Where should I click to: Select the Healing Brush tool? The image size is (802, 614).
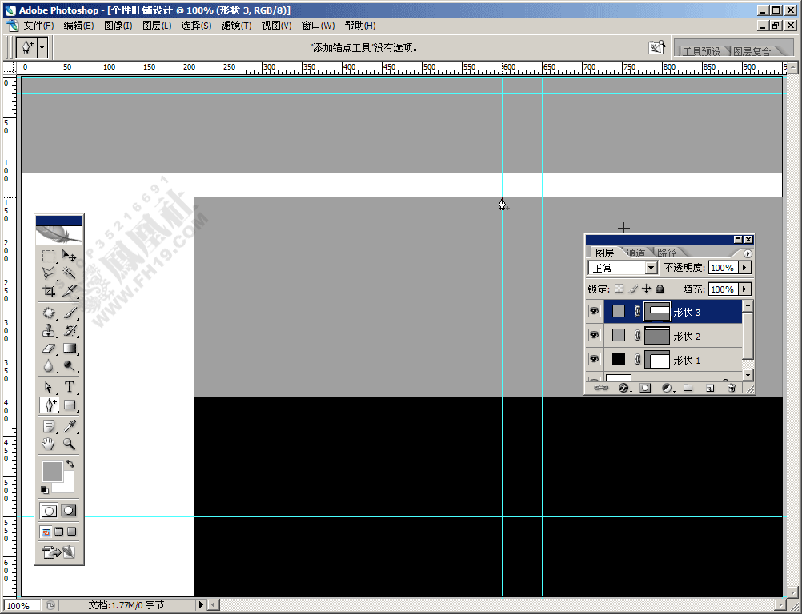(49, 313)
